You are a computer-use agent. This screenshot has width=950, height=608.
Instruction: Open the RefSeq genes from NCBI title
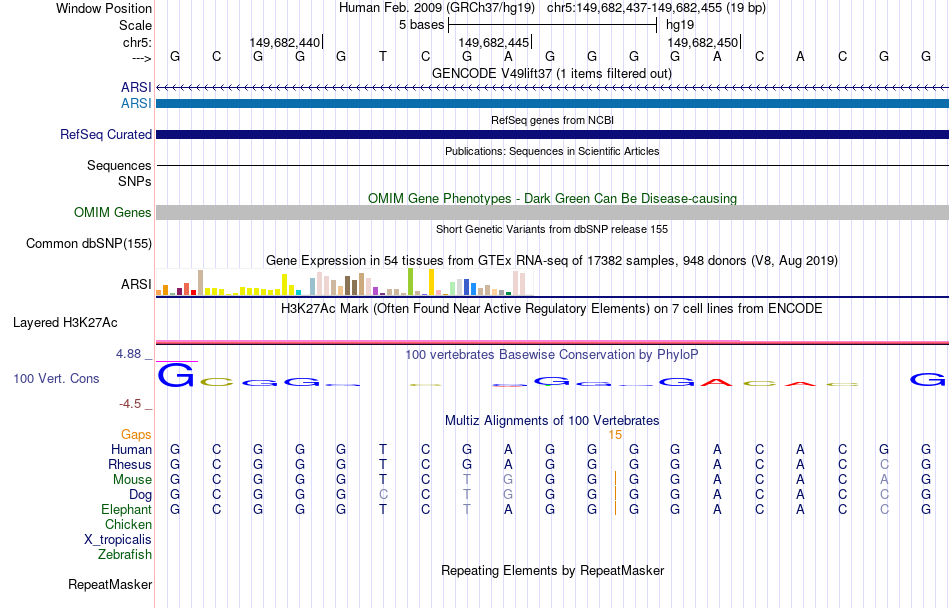pyautogui.click(x=552, y=120)
